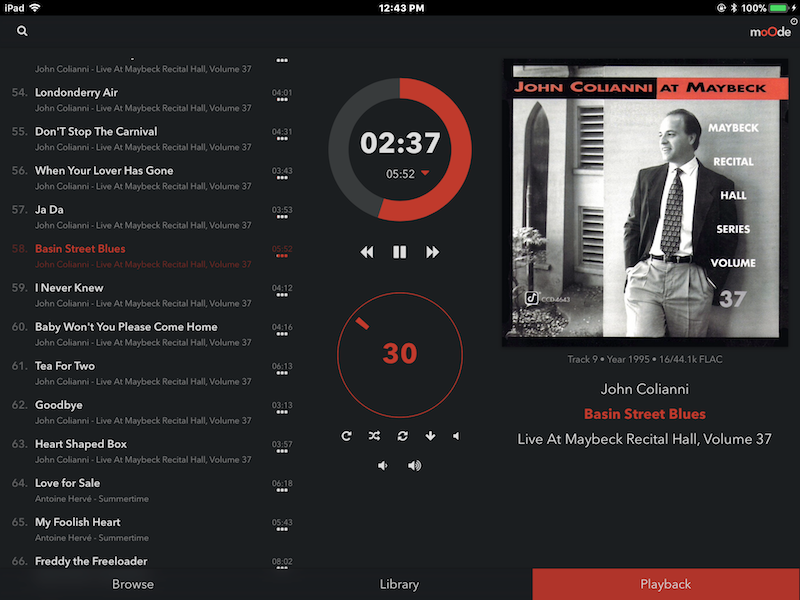Open the menu dots for Love for Sale

pos(282,491)
